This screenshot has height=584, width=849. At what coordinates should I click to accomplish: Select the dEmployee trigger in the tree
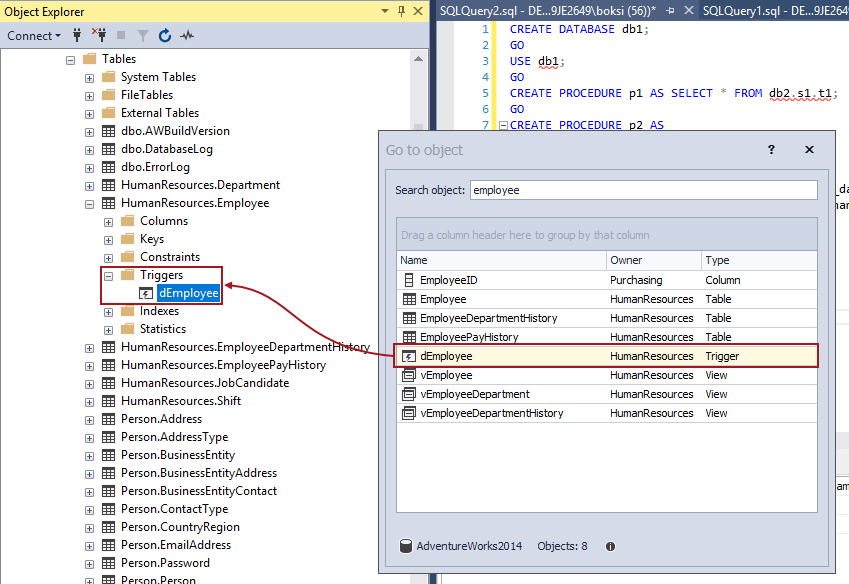coord(188,293)
